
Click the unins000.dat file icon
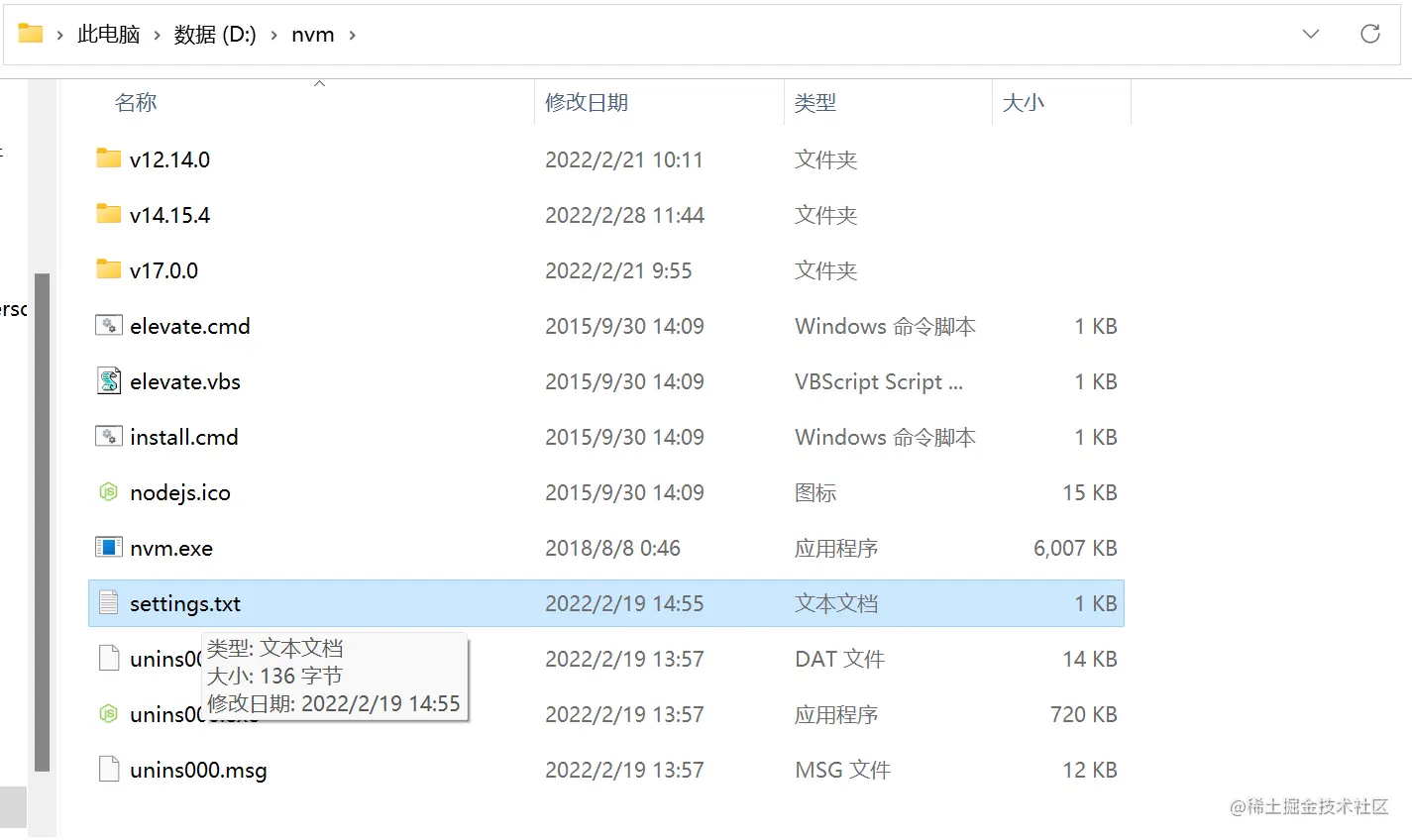point(109,658)
